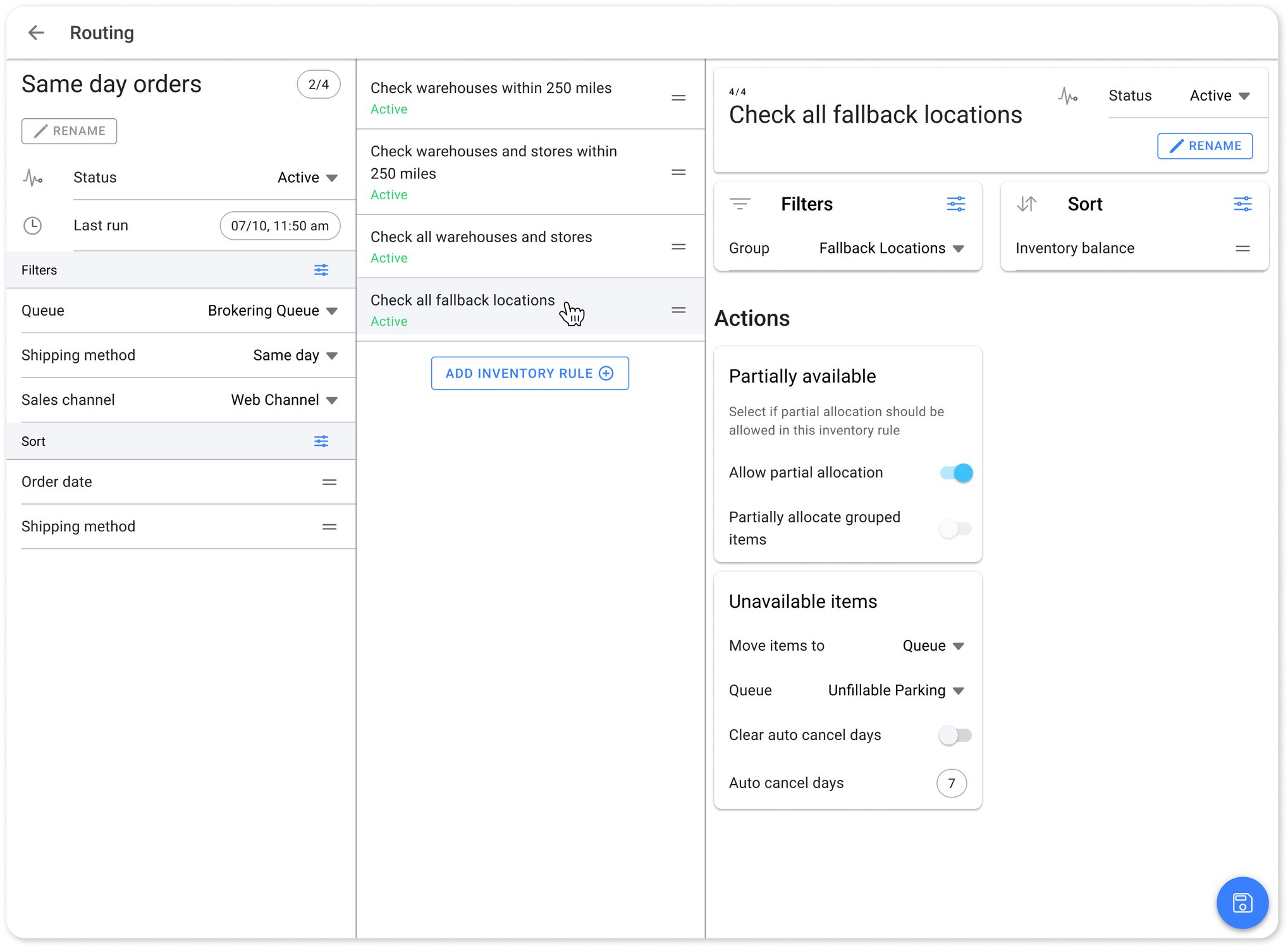This screenshot has height=948, width=1288.
Task: Click the reorder handle for Check all warehouses and stores
Action: pos(678,247)
